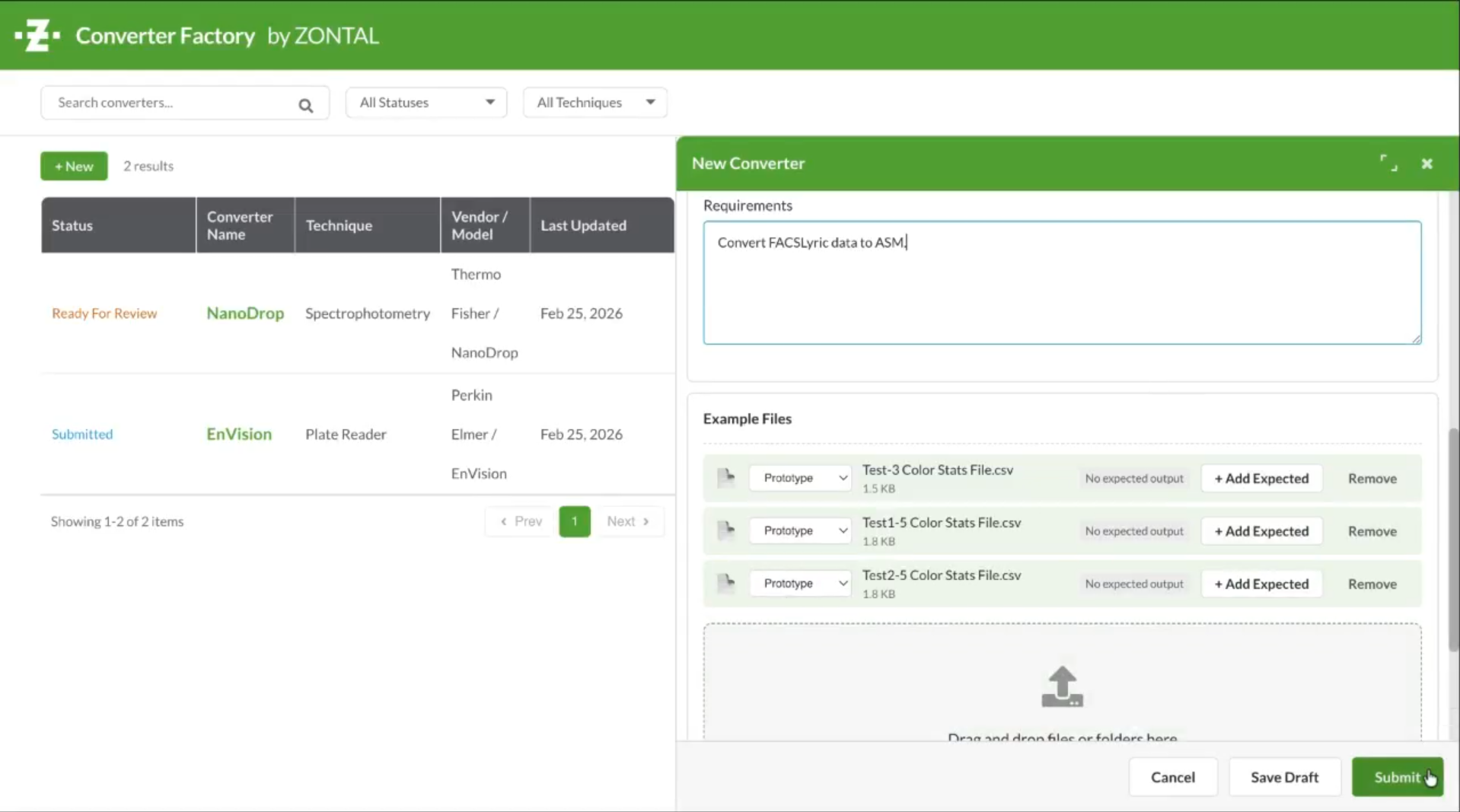
Task: Click Showing 1-2 of 2 items text
Action: pos(117,521)
